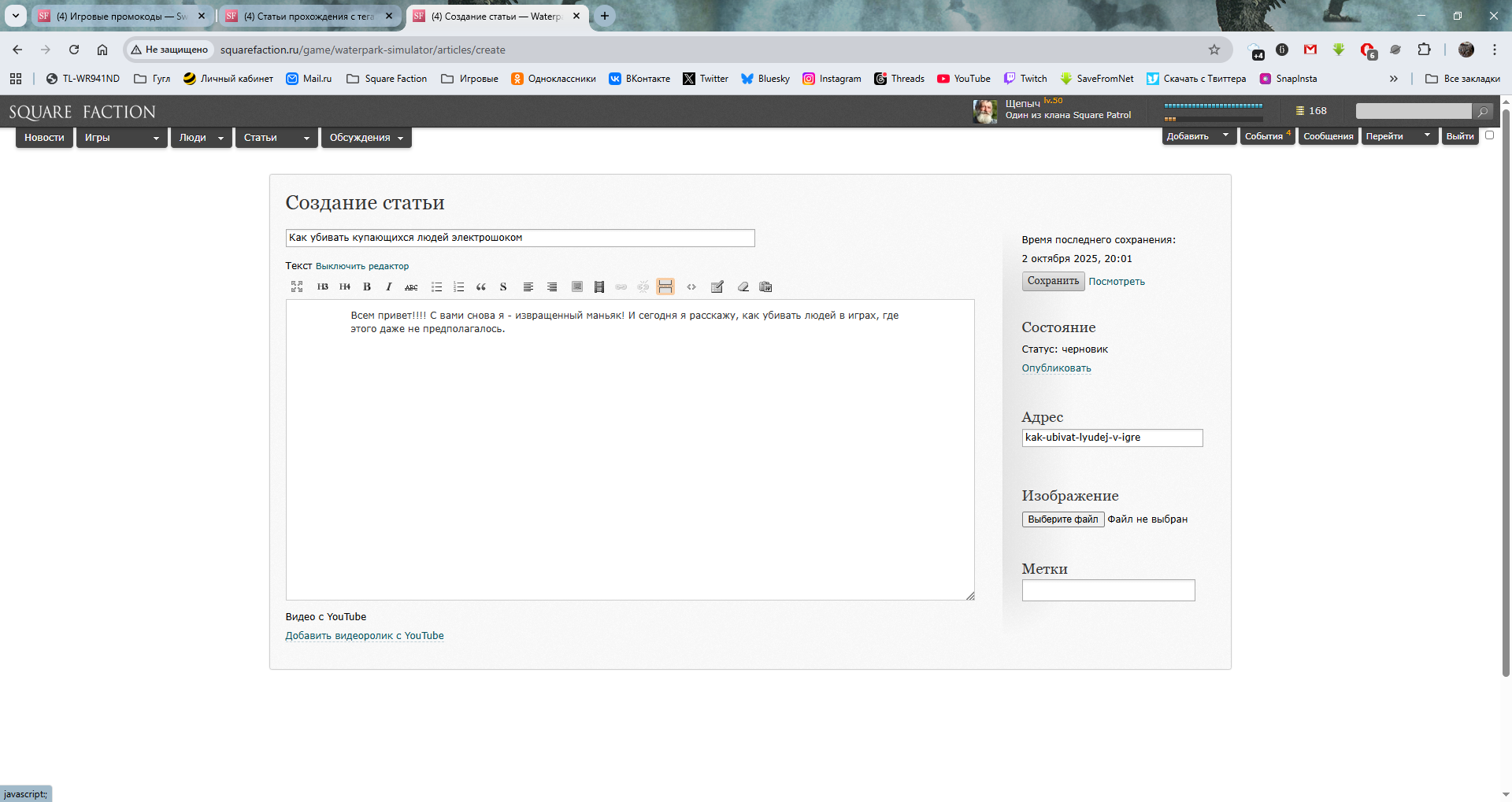Apply italic formatting in editor toolbar

click(389, 286)
